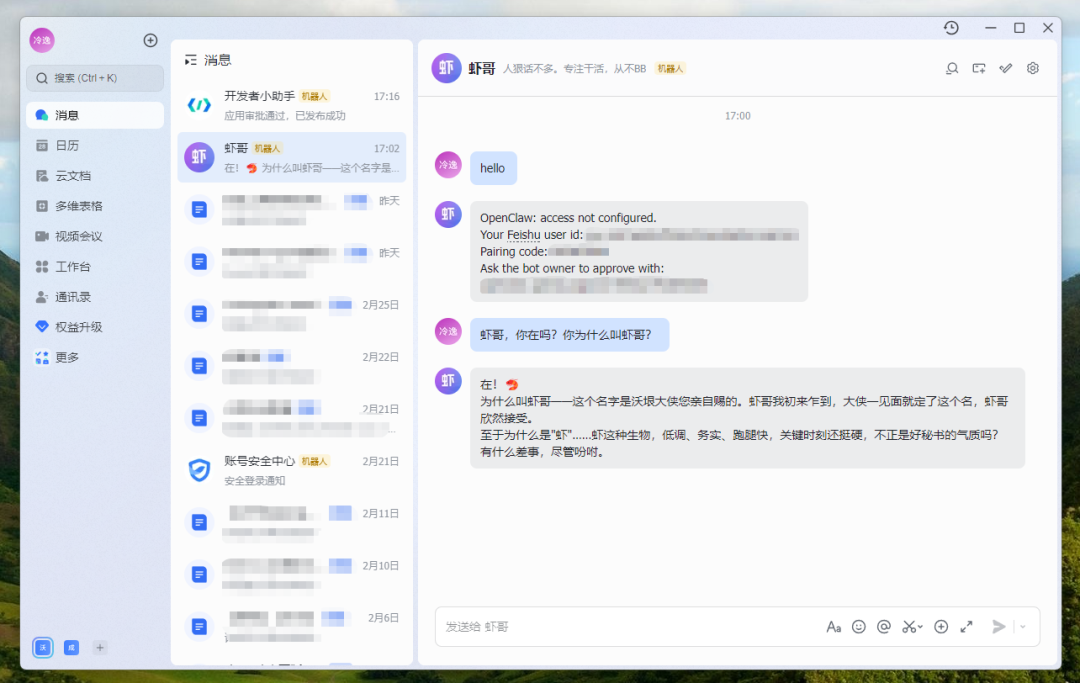View session history via the clock icon

[951, 29]
